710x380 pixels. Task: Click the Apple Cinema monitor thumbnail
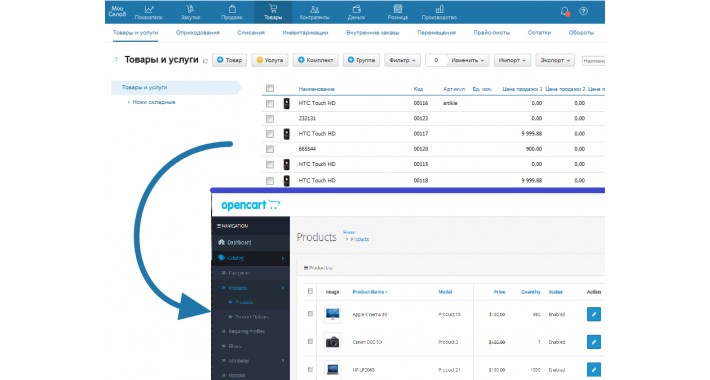[x=332, y=314]
